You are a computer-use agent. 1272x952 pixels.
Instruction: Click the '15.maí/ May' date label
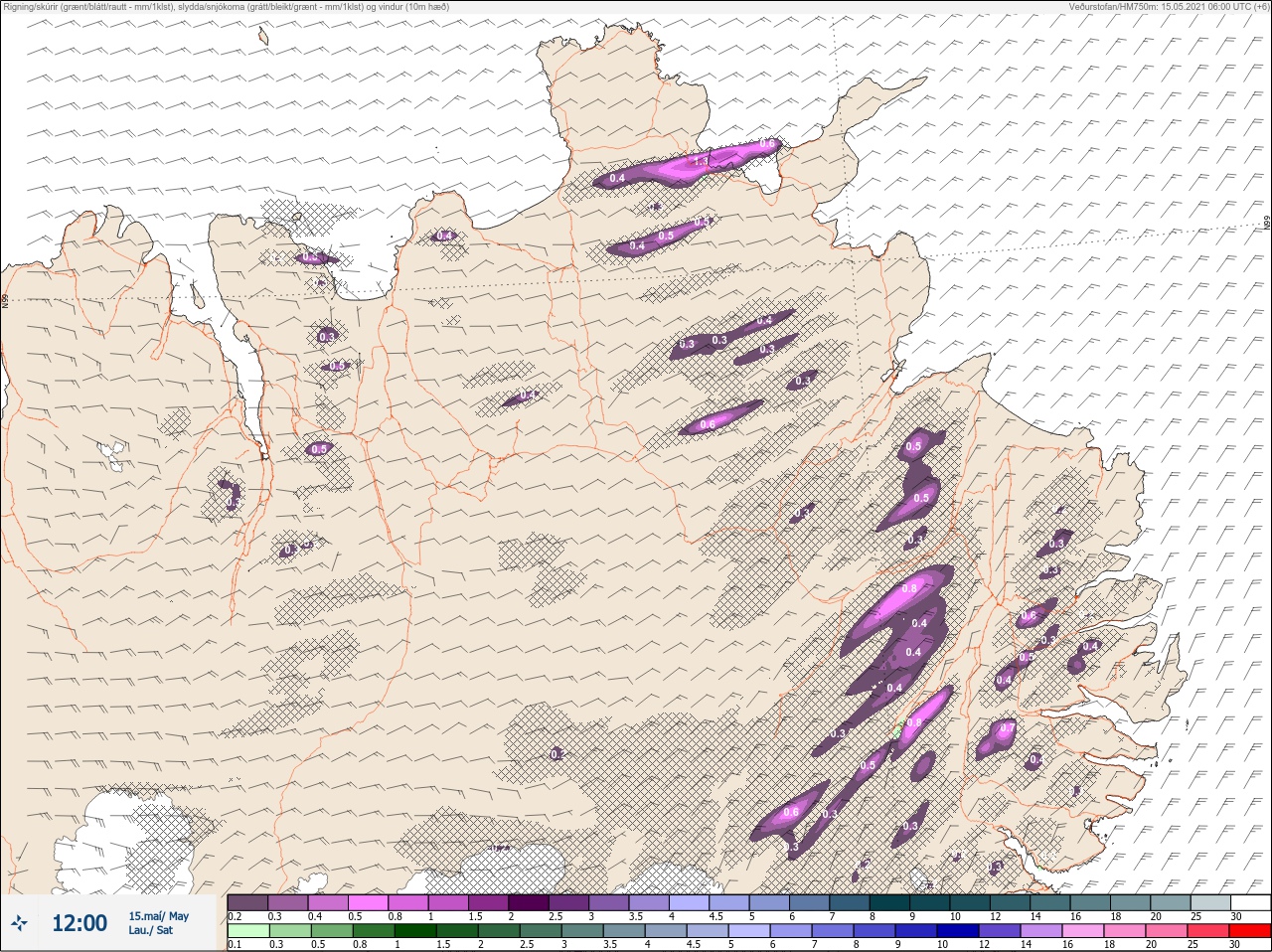click(x=158, y=916)
